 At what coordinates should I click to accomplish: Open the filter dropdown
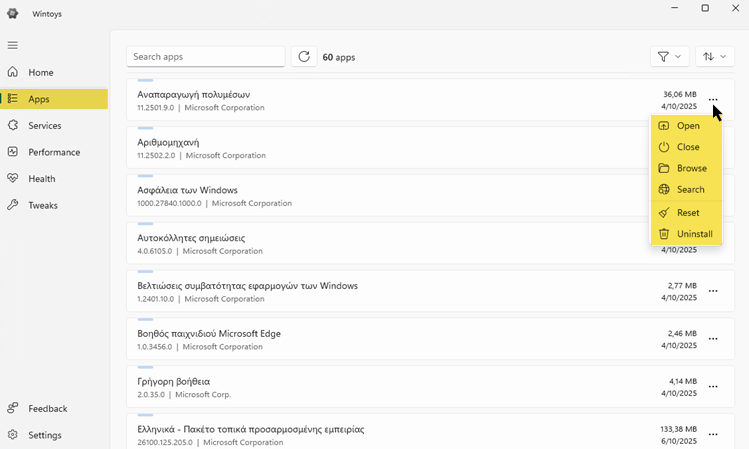[x=669, y=57]
